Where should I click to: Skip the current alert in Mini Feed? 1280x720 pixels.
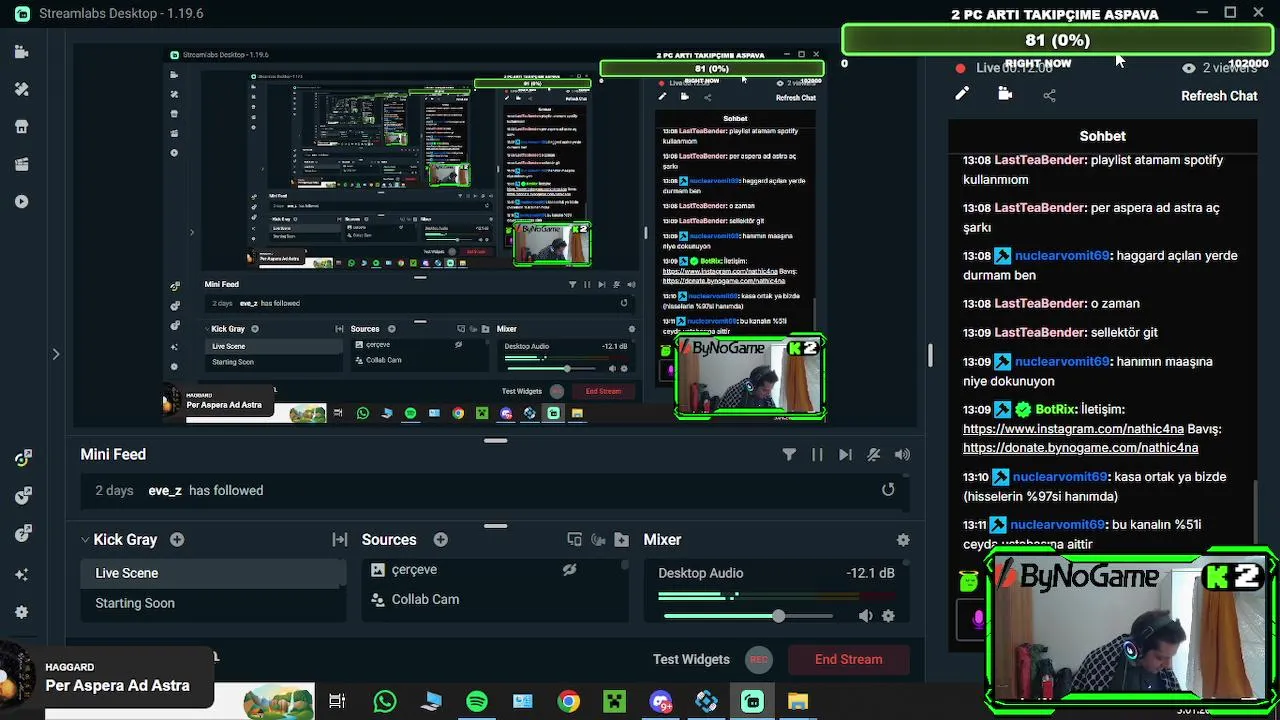click(845, 454)
